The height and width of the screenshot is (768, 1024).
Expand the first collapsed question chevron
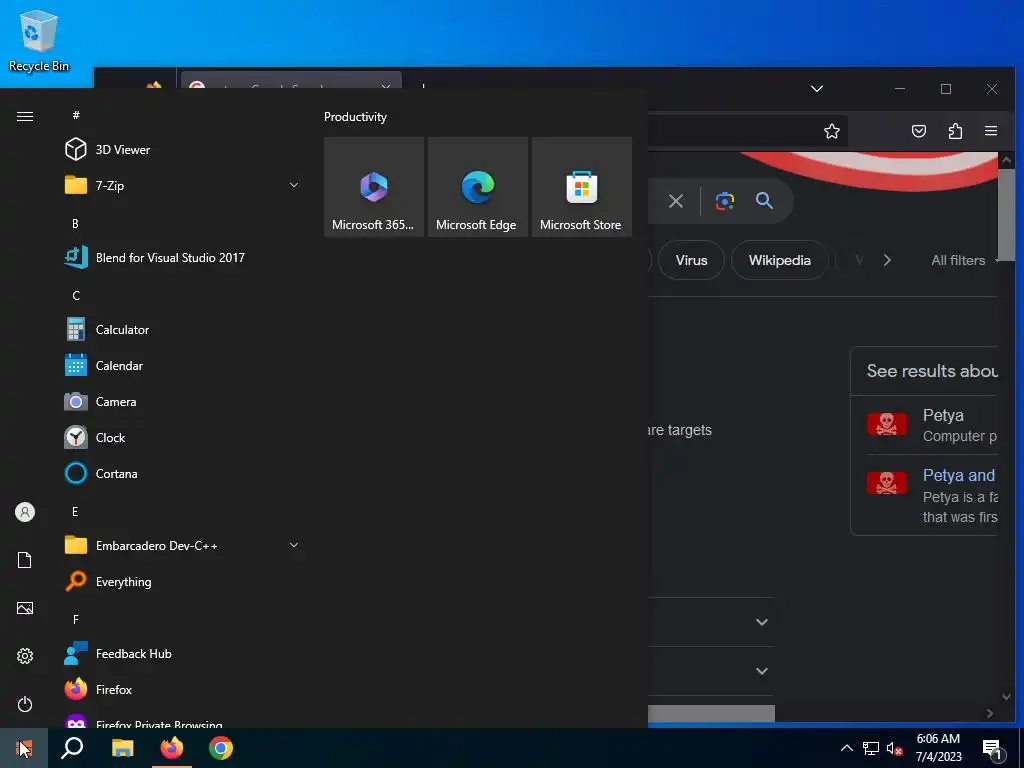[x=761, y=622]
